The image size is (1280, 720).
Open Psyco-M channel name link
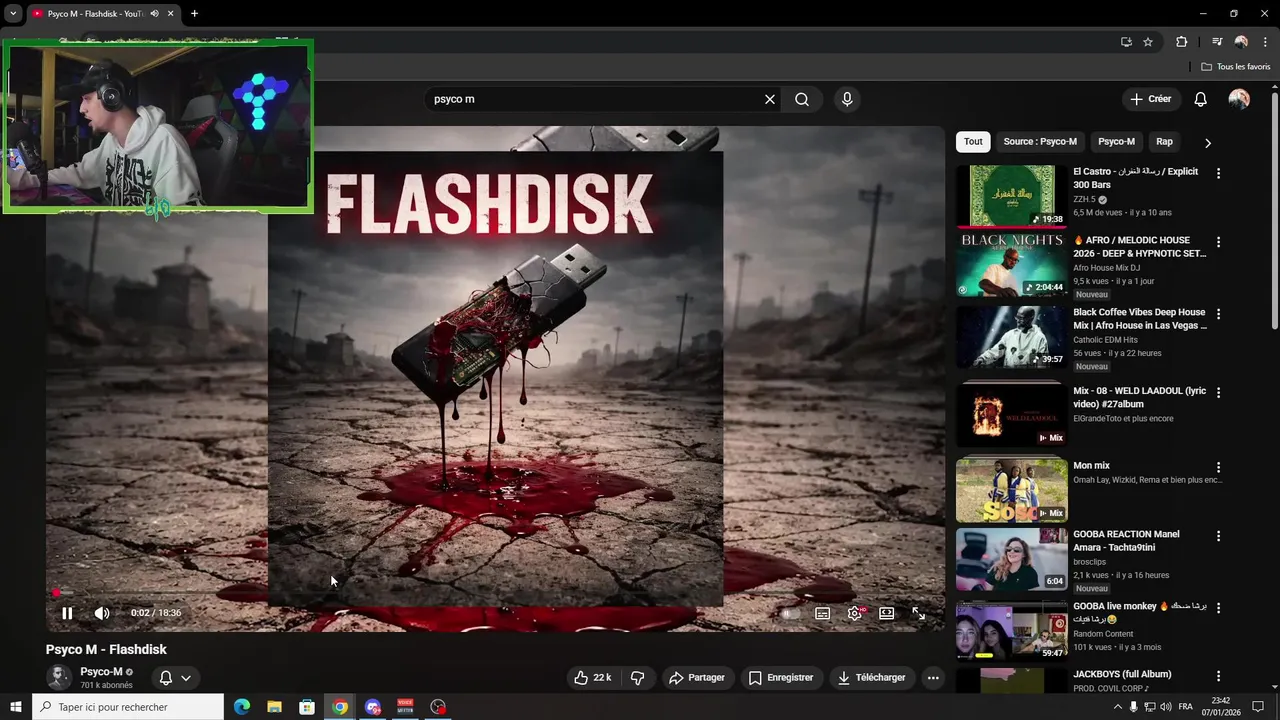tap(101, 672)
